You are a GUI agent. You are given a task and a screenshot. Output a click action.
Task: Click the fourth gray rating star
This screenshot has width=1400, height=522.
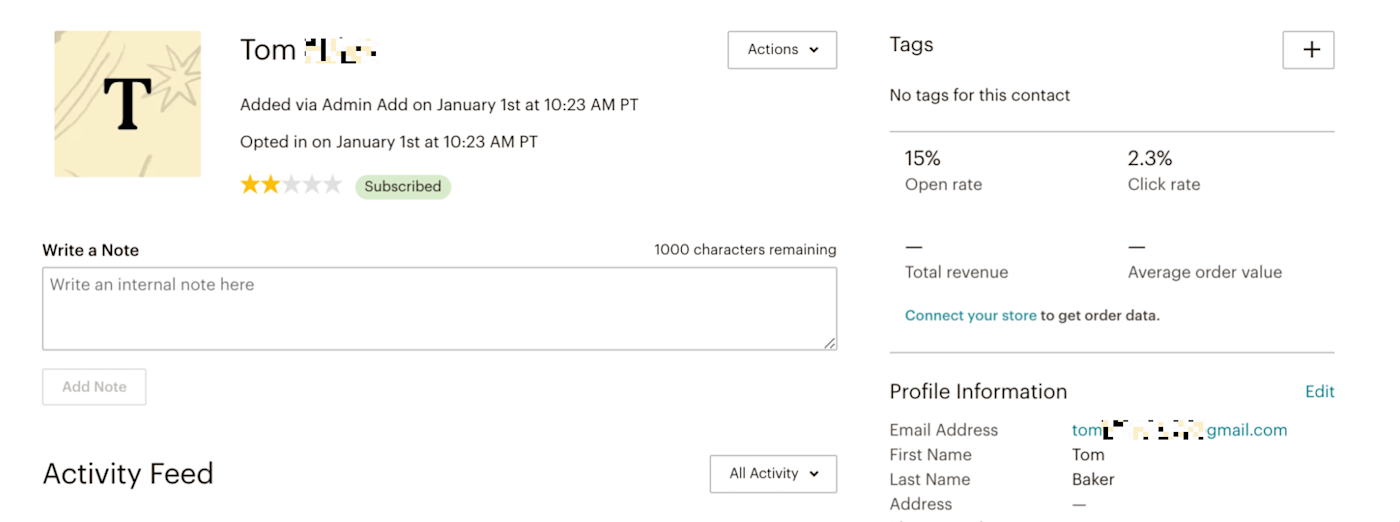click(x=312, y=185)
